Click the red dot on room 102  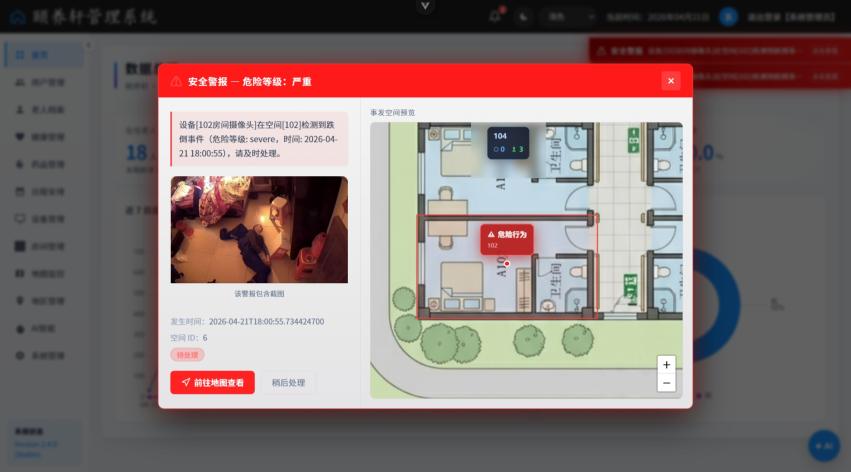(x=507, y=264)
